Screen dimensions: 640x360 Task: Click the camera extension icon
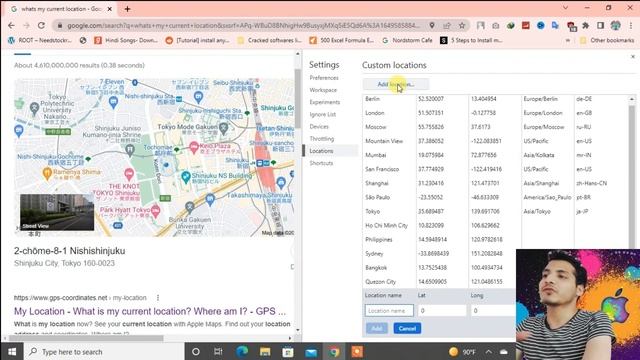point(496,26)
